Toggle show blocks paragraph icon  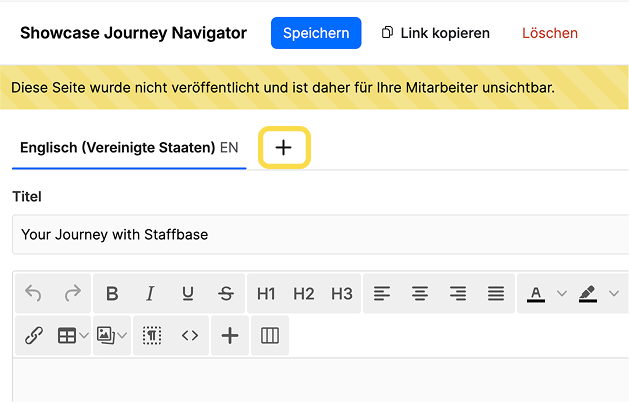(152, 335)
